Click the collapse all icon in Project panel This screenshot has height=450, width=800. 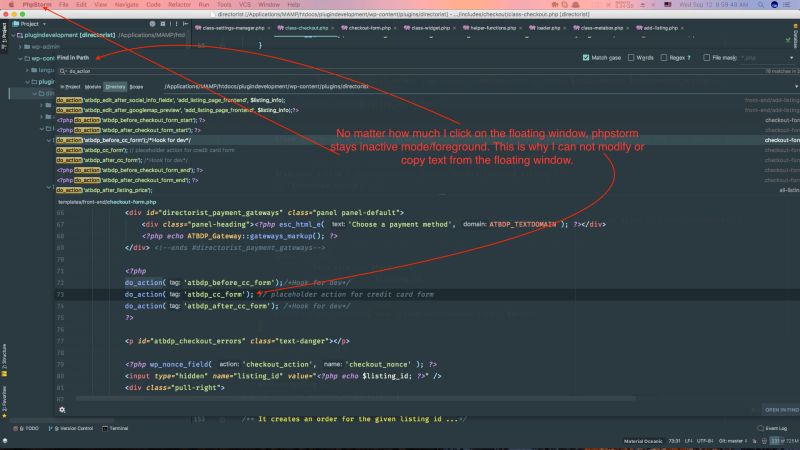(163, 24)
